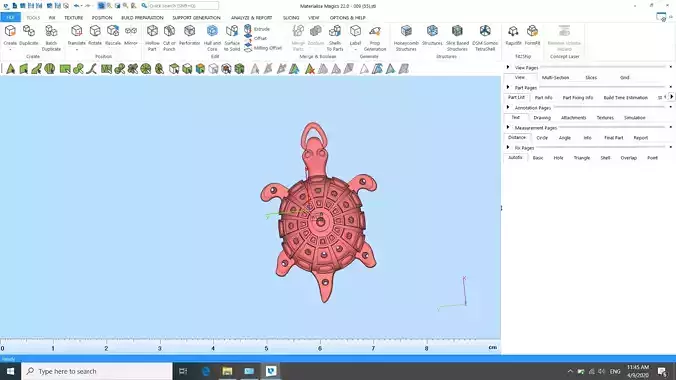Open Windows Start menu
Image resolution: width=676 pixels, height=380 pixels.
click(10, 371)
